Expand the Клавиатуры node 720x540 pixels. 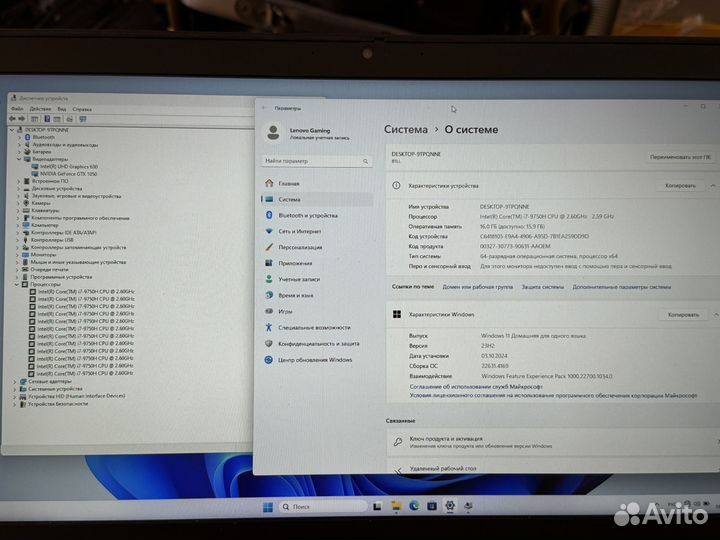click(19, 210)
